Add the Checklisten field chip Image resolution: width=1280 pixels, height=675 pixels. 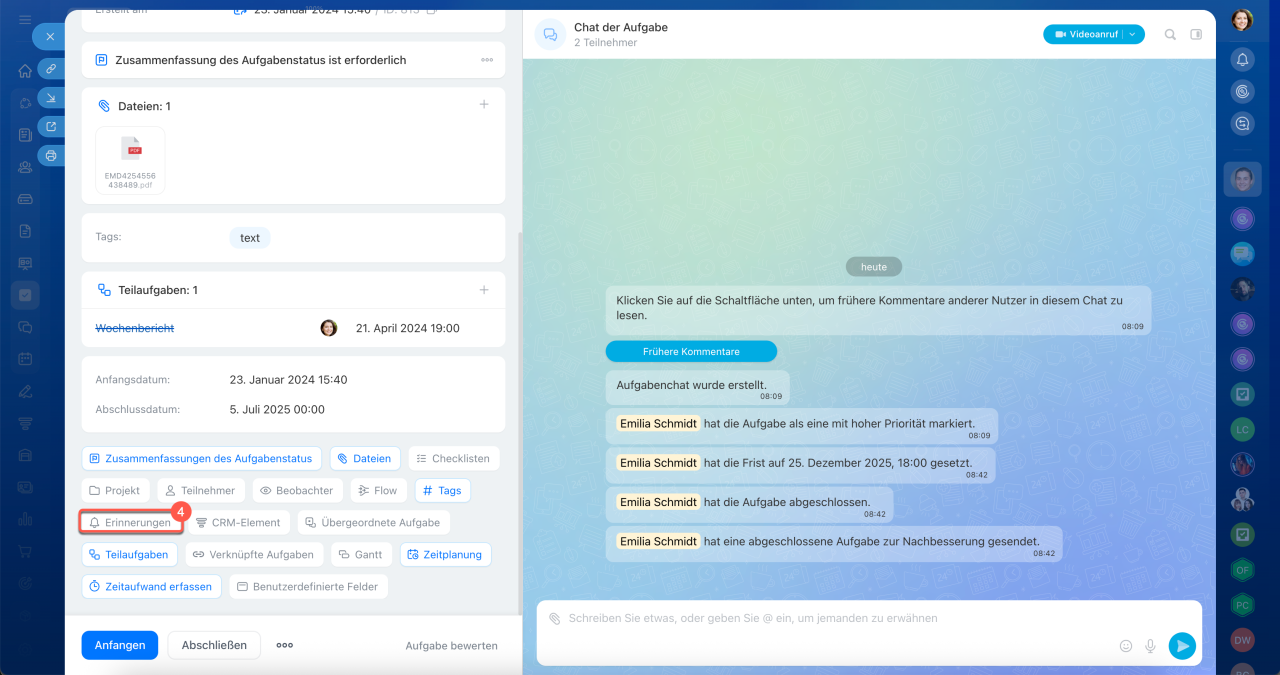pos(454,458)
